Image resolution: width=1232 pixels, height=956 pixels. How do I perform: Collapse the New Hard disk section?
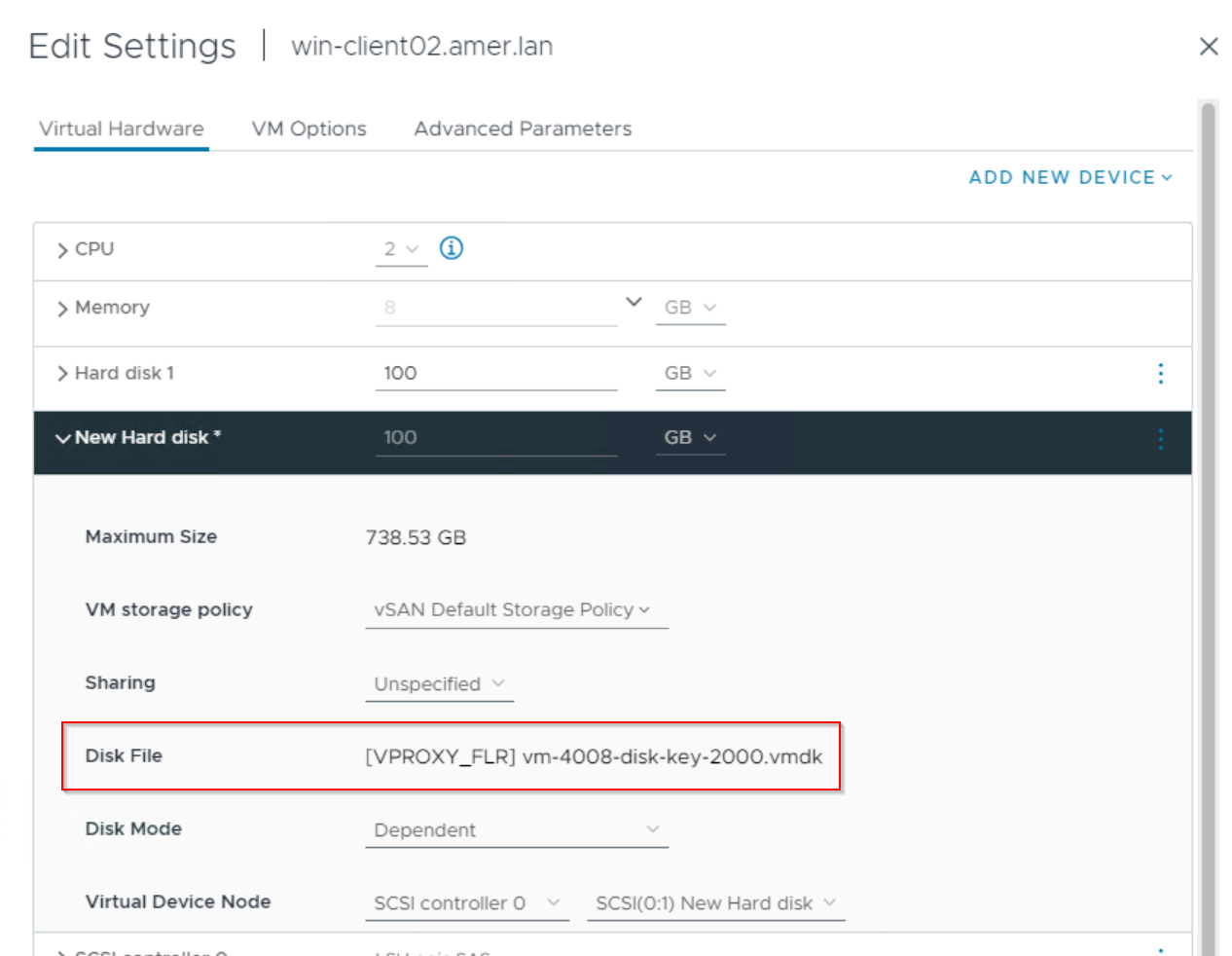pyautogui.click(x=62, y=438)
